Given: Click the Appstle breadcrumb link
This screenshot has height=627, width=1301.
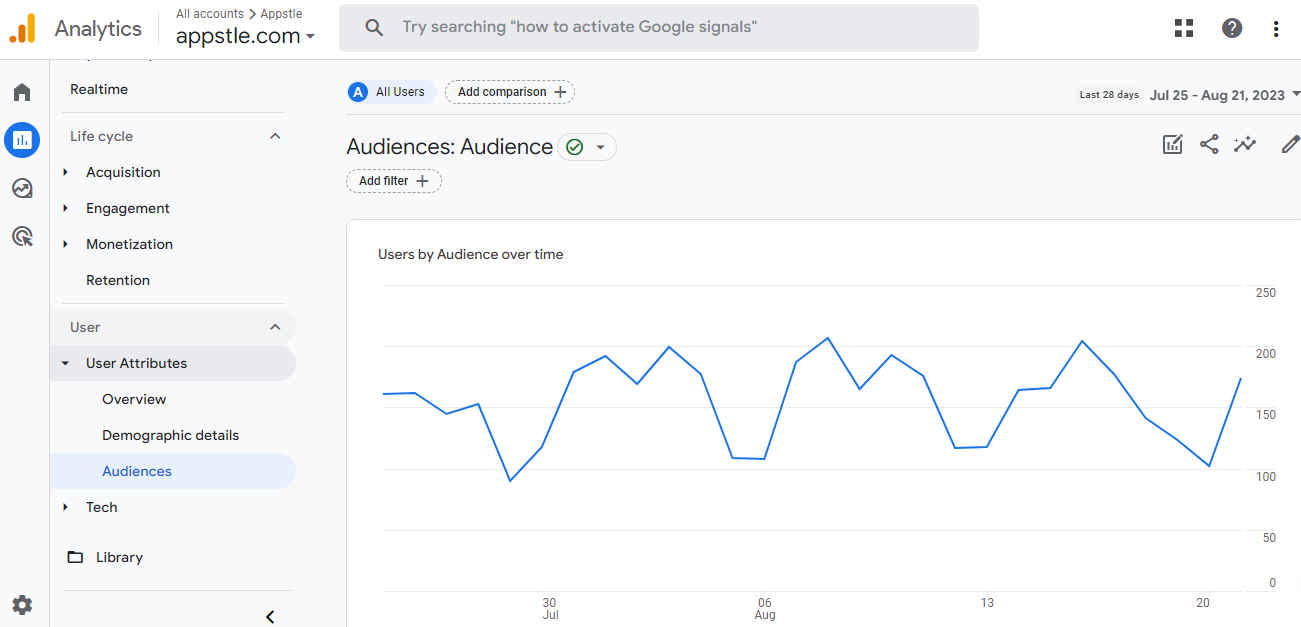Looking at the screenshot, I should point(281,14).
